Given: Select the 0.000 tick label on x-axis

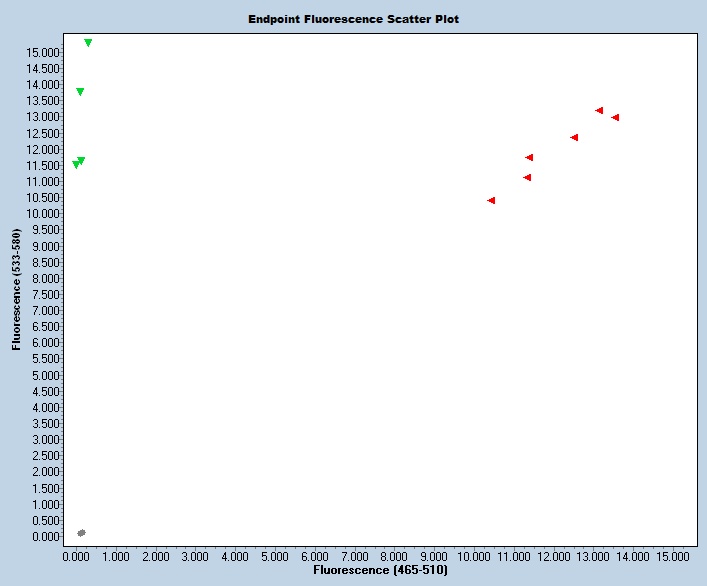Looking at the screenshot, I should pyautogui.click(x=76, y=555).
